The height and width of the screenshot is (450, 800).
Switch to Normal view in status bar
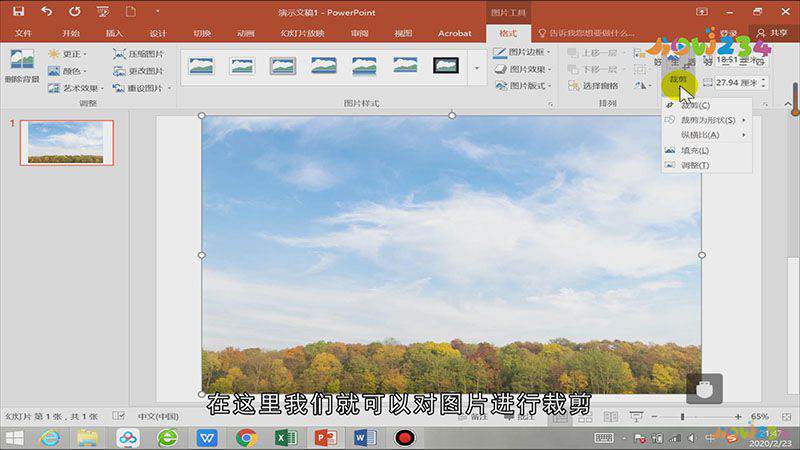[560, 418]
